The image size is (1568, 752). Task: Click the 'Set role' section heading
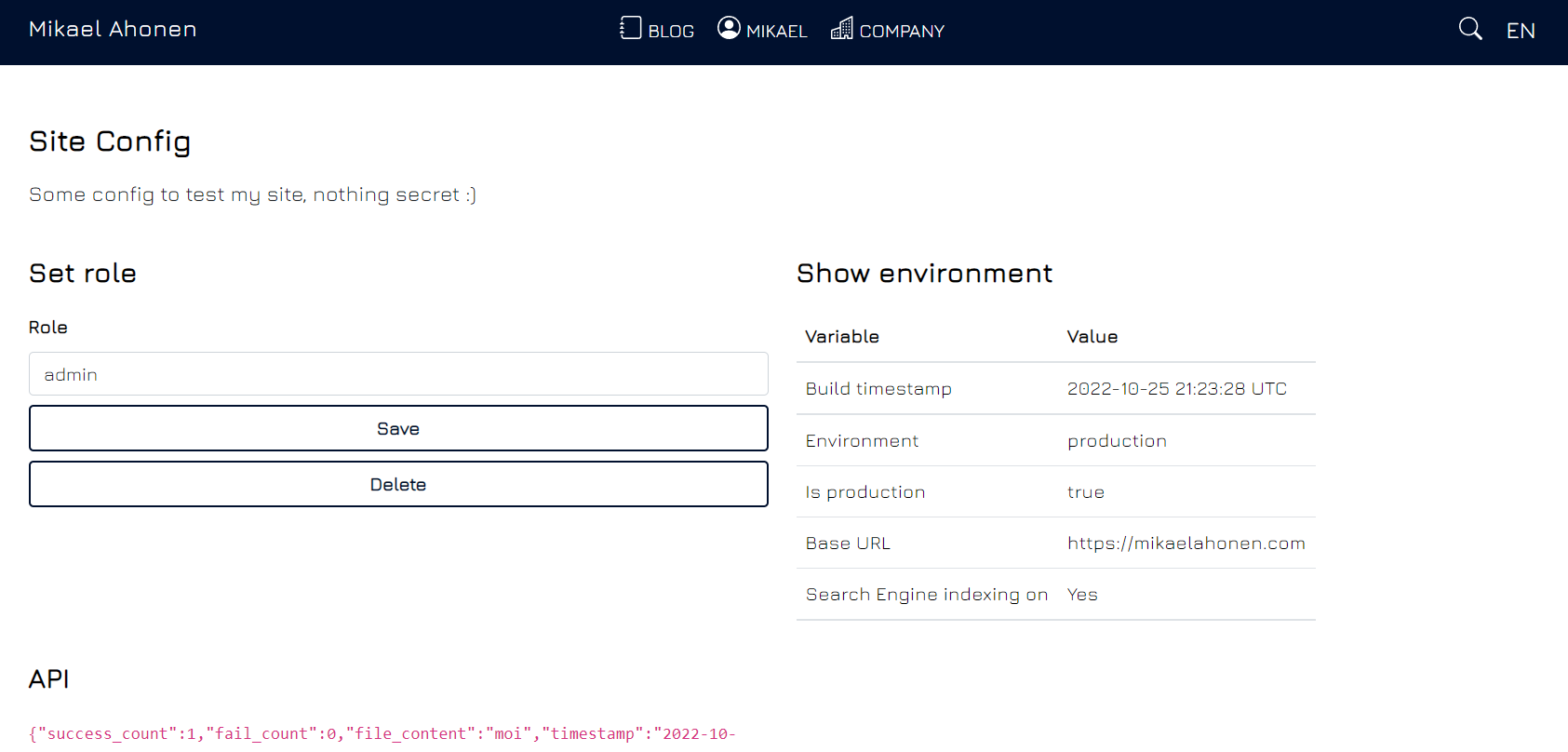(83, 274)
